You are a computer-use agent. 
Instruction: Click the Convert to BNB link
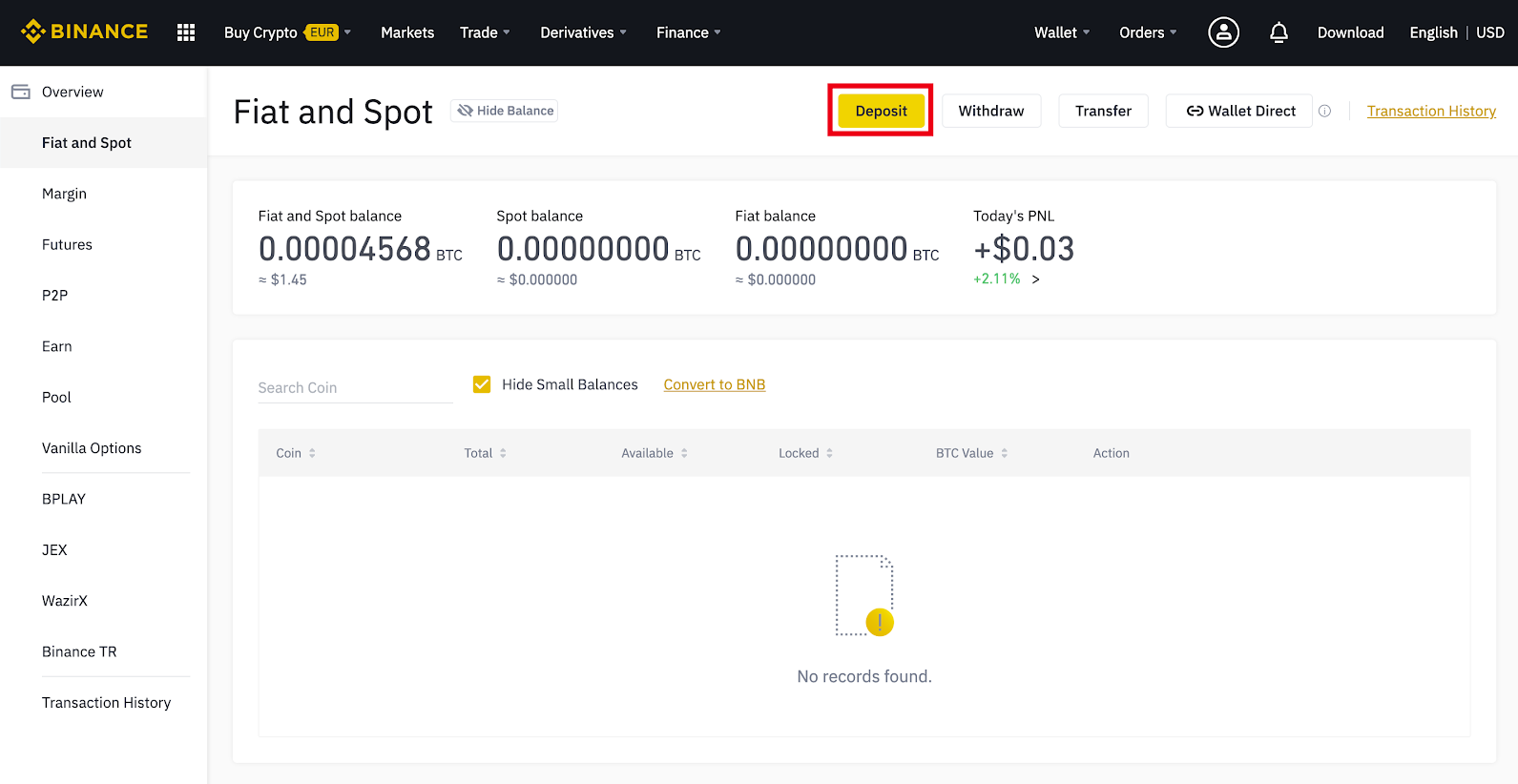pyautogui.click(x=715, y=384)
